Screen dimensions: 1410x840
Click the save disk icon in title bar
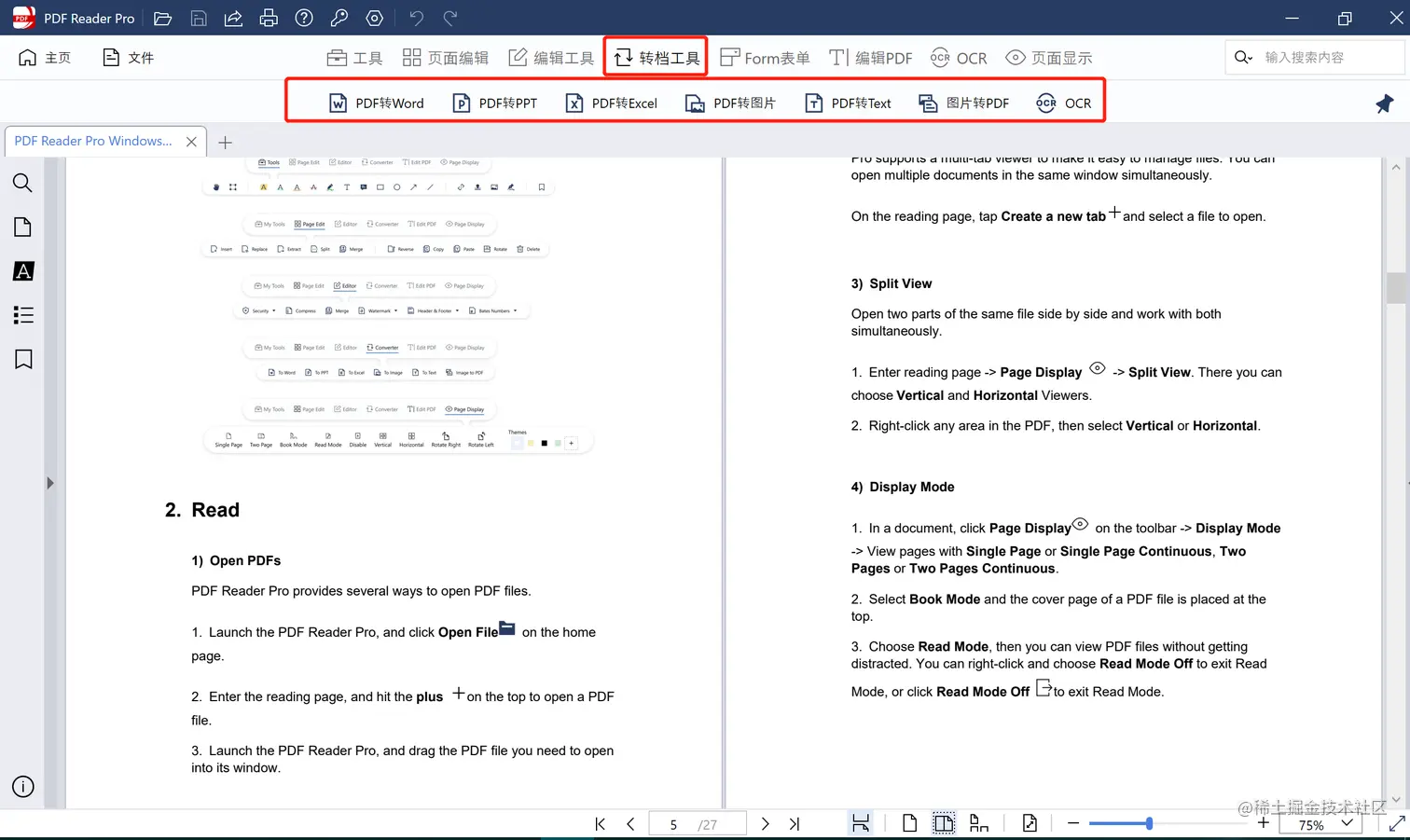pyautogui.click(x=199, y=18)
